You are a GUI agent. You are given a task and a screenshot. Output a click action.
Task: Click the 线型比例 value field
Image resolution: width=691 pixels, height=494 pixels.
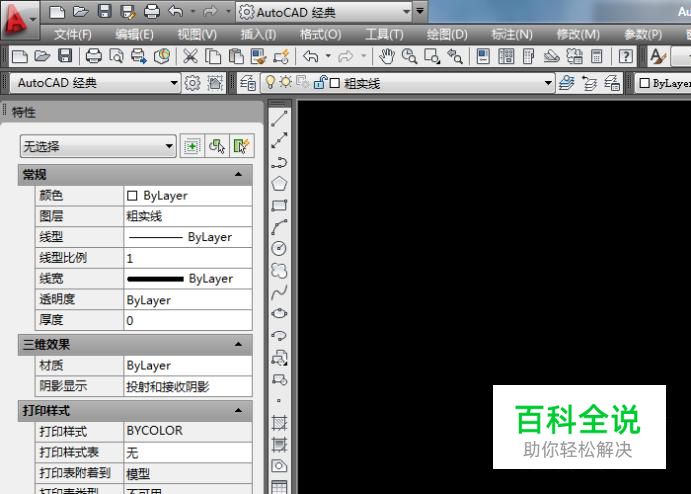(x=188, y=258)
